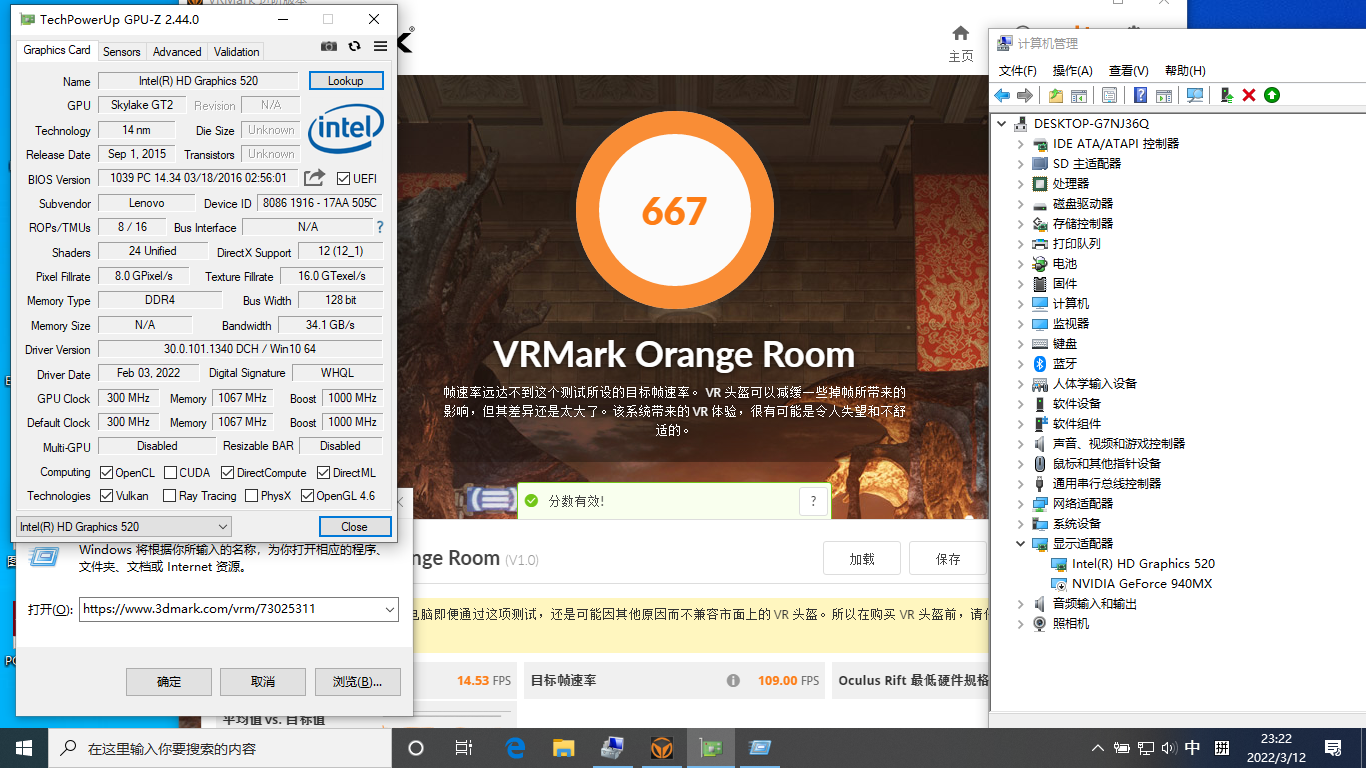Select NVIDIA GeForce 940MX device entry
This screenshot has height=768, width=1366.
tap(1140, 584)
